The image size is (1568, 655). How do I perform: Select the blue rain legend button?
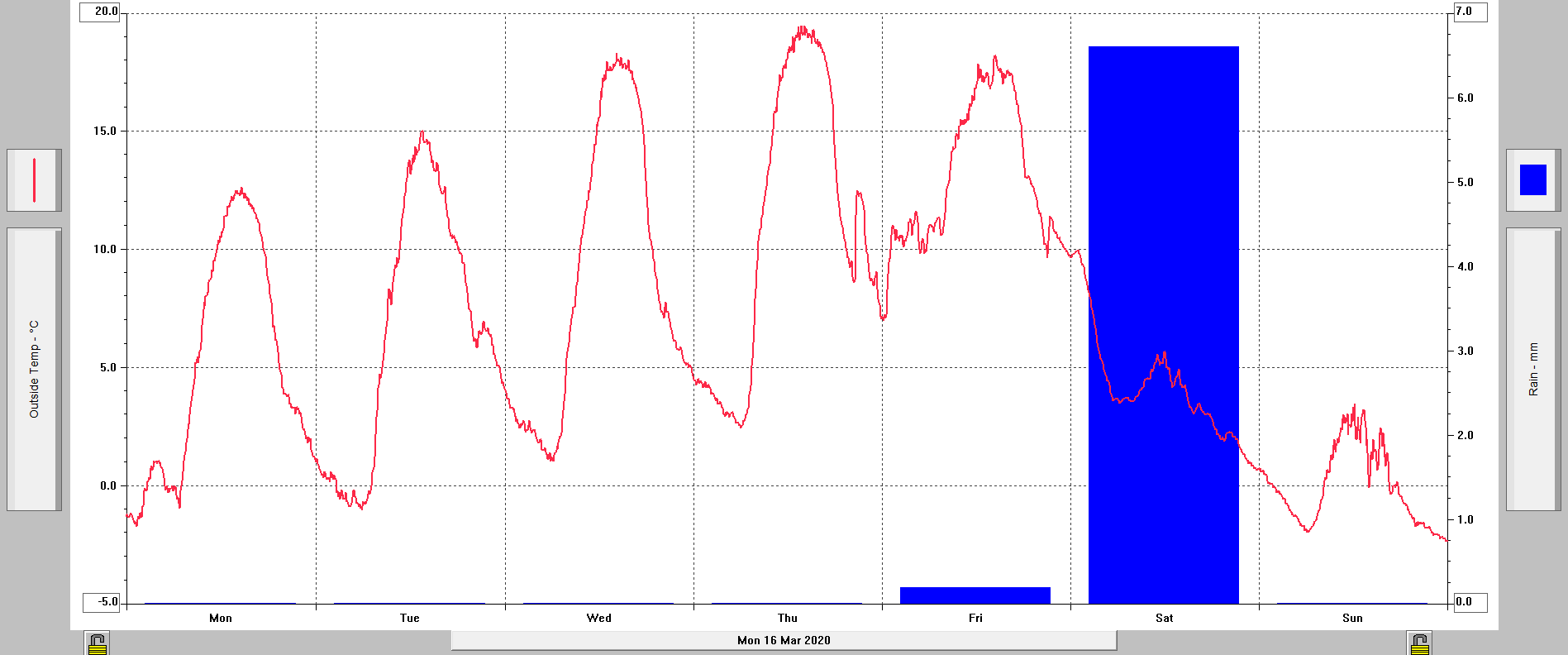point(1532,180)
